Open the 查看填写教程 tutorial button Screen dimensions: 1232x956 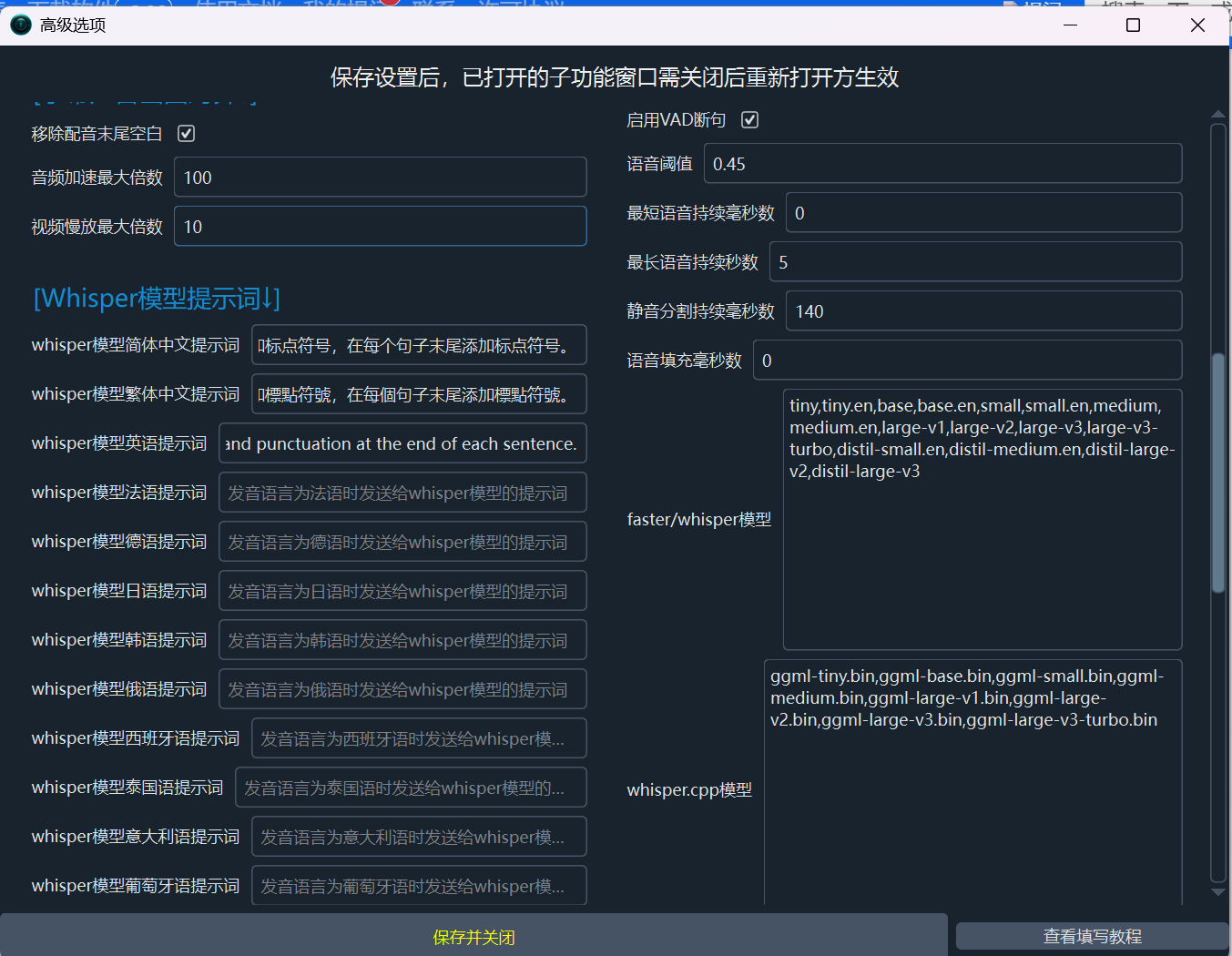[1092, 936]
